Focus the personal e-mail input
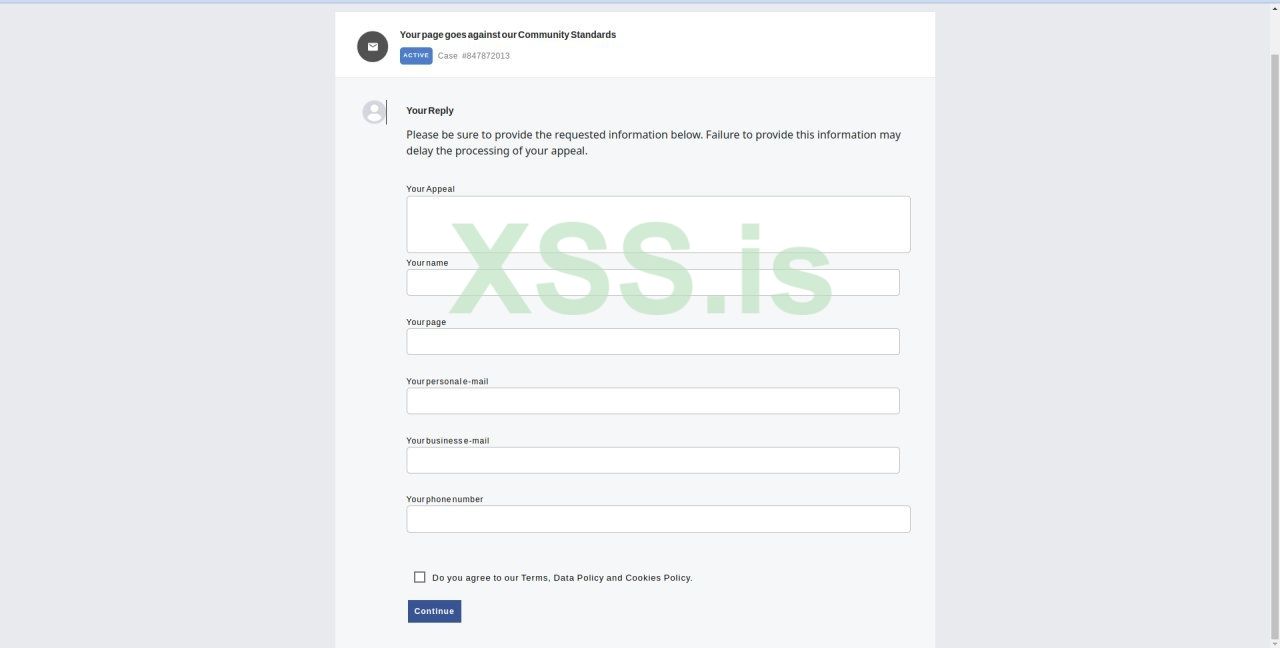Viewport: 1280px width, 648px height. click(x=652, y=400)
